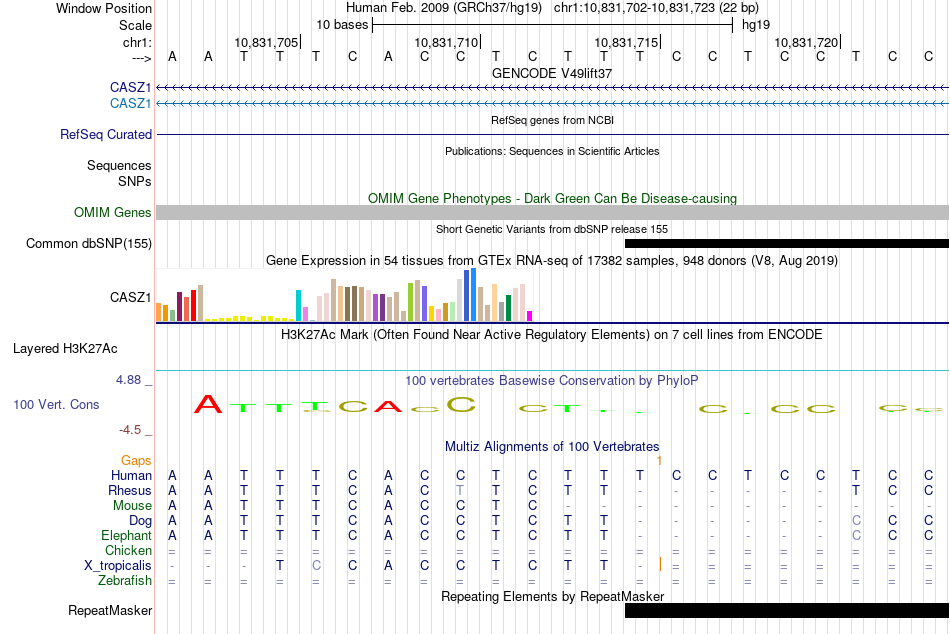Click Publications: Sequences in Scientific Articles title
950x634 pixels.
[x=552, y=151]
